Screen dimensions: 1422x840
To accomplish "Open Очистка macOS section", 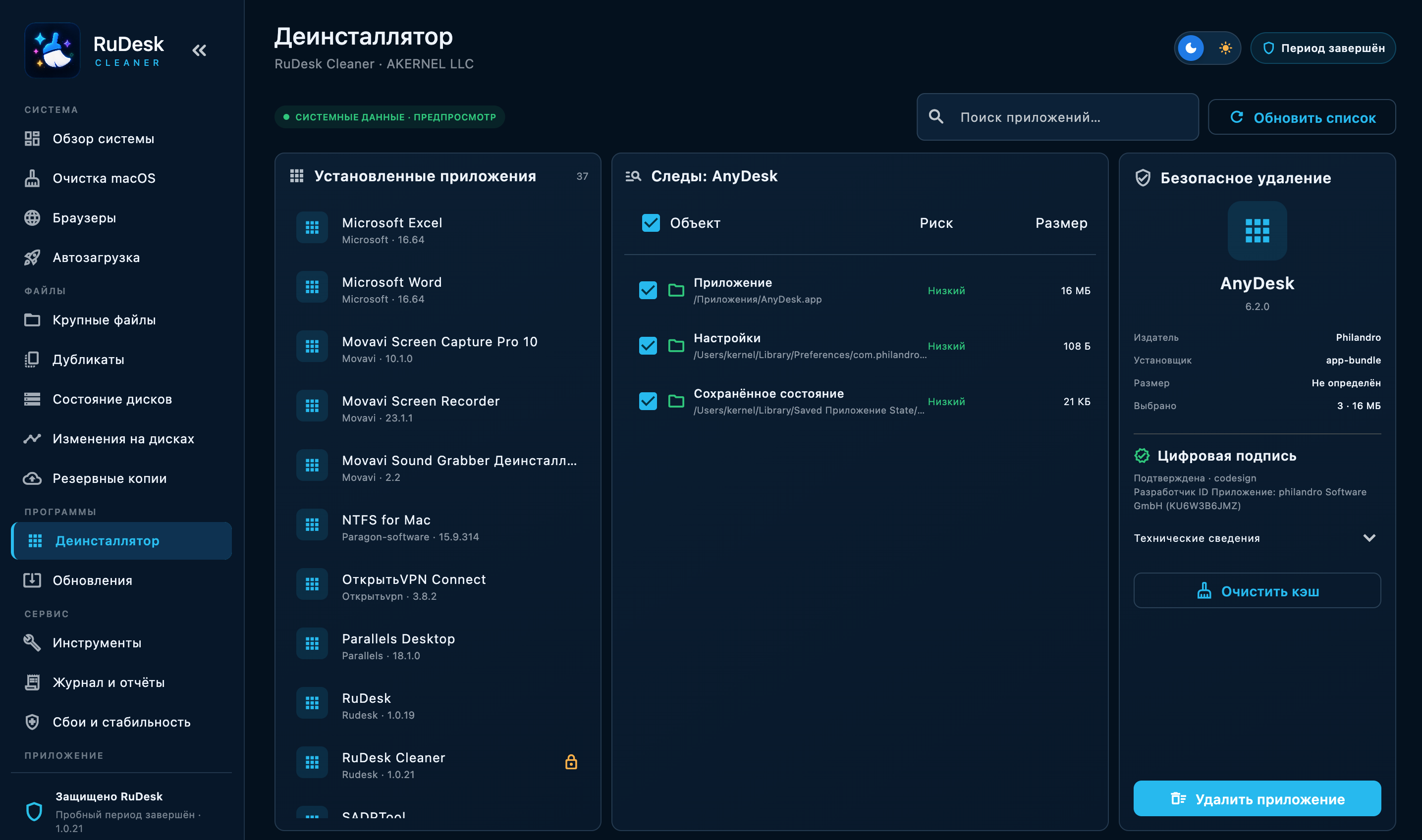I will pos(121,178).
